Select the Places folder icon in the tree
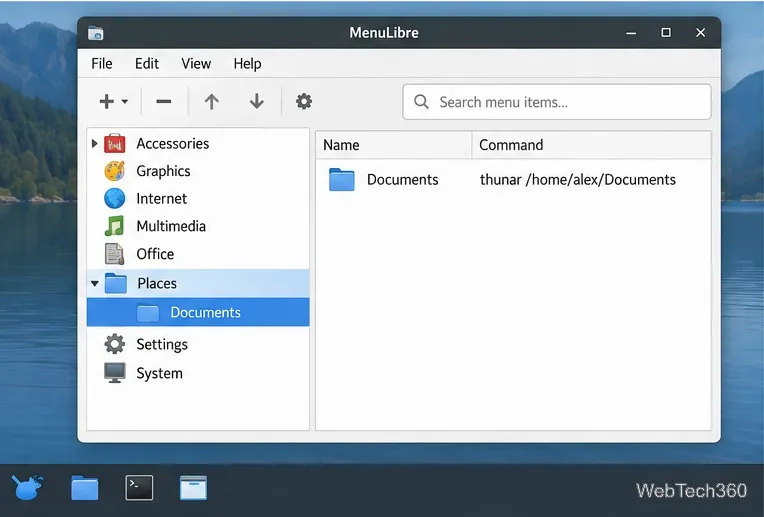 click(x=116, y=283)
